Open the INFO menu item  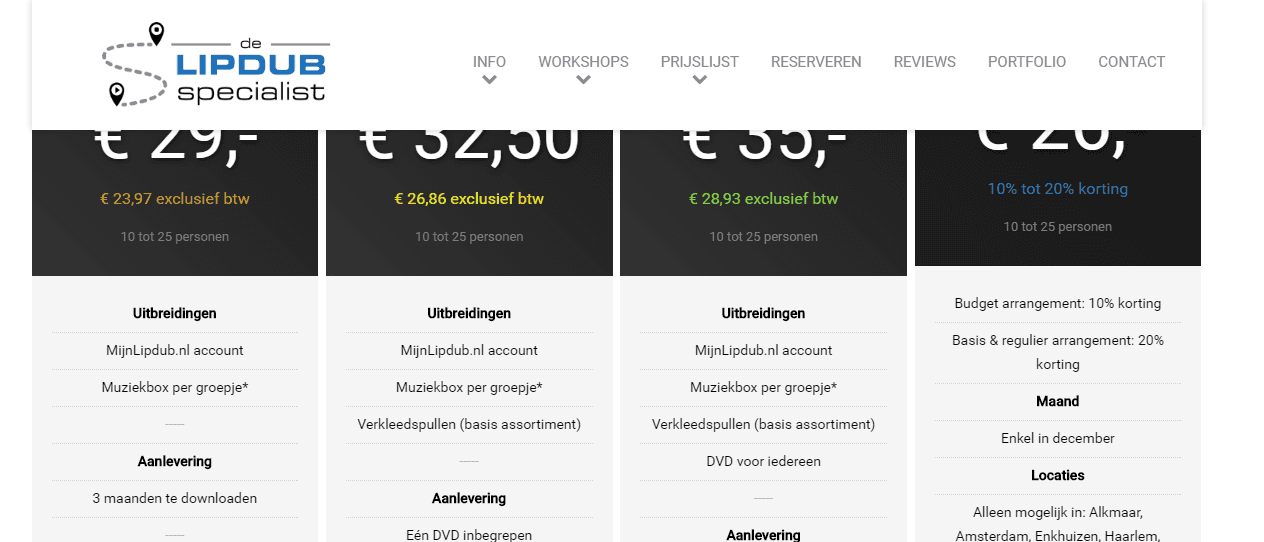[x=489, y=62]
